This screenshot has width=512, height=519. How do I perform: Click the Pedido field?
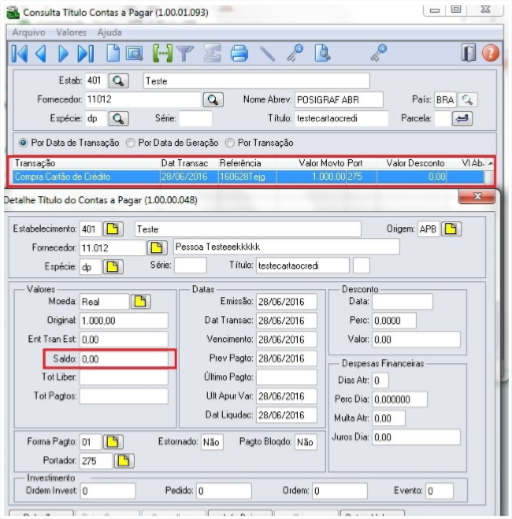click(224, 491)
